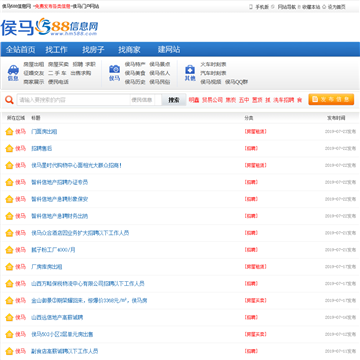The width and height of the screenshot is (360, 360).
Task: Open the 二手车 category link
Action: pyautogui.click(x=57, y=73)
